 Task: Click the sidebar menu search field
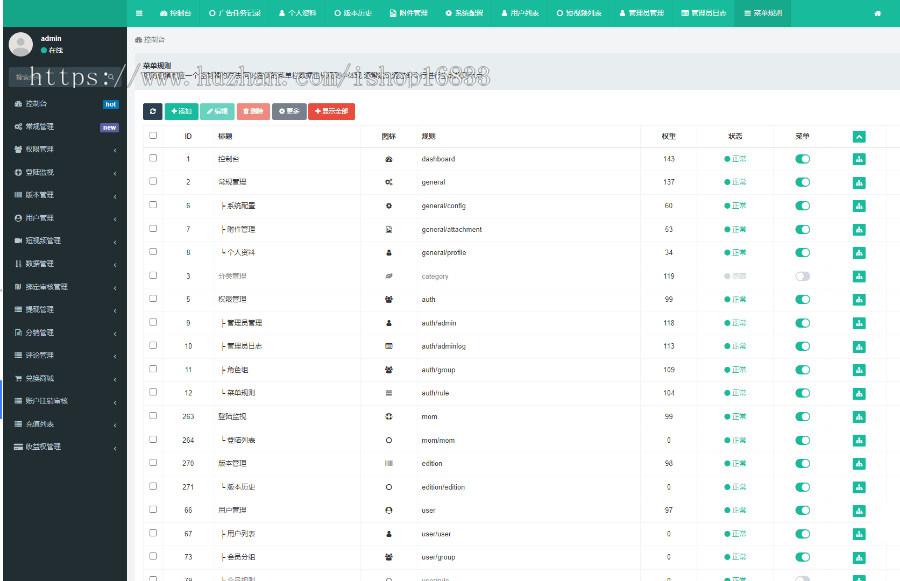pos(59,77)
